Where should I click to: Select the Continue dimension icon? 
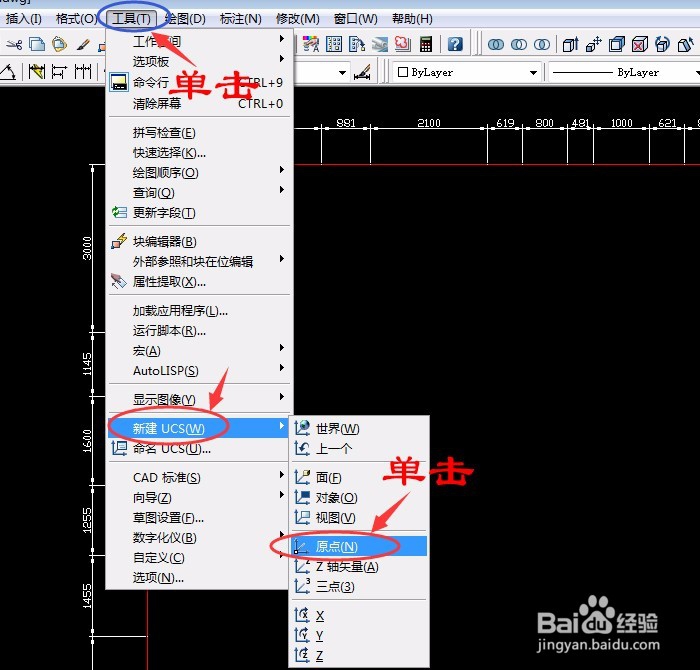coord(83,71)
